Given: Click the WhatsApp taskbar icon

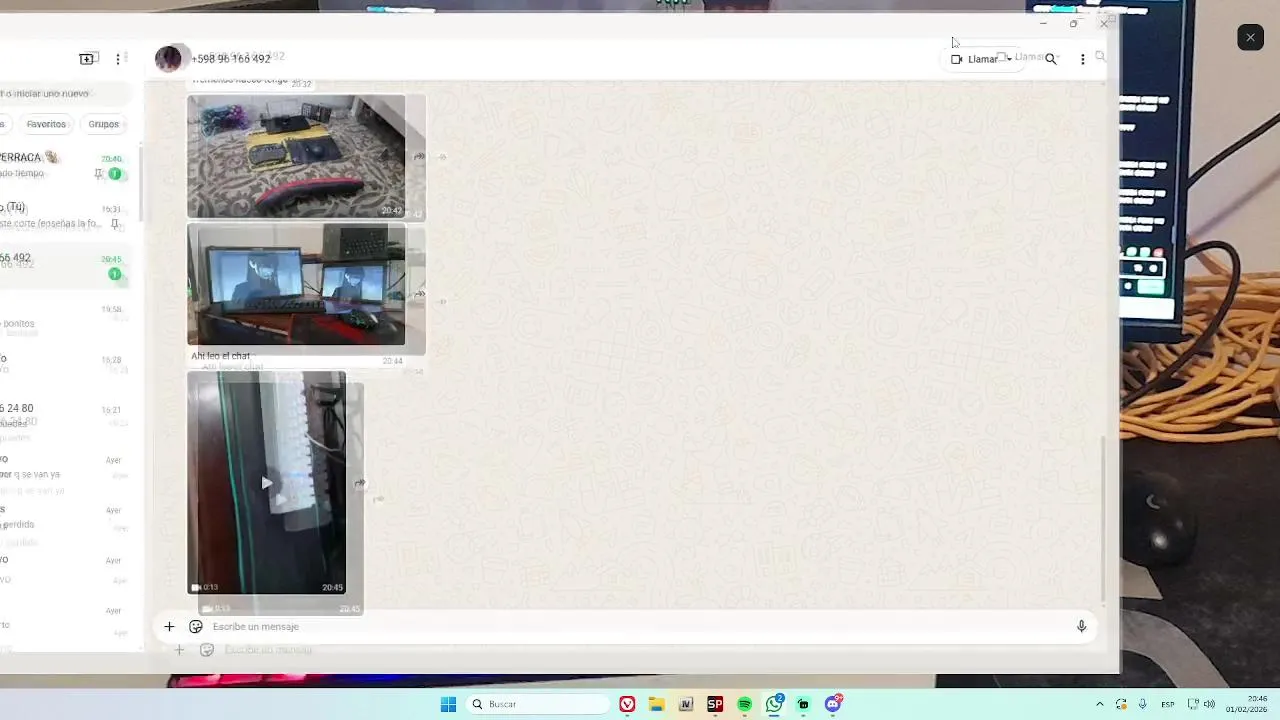Looking at the screenshot, I should [x=774, y=704].
